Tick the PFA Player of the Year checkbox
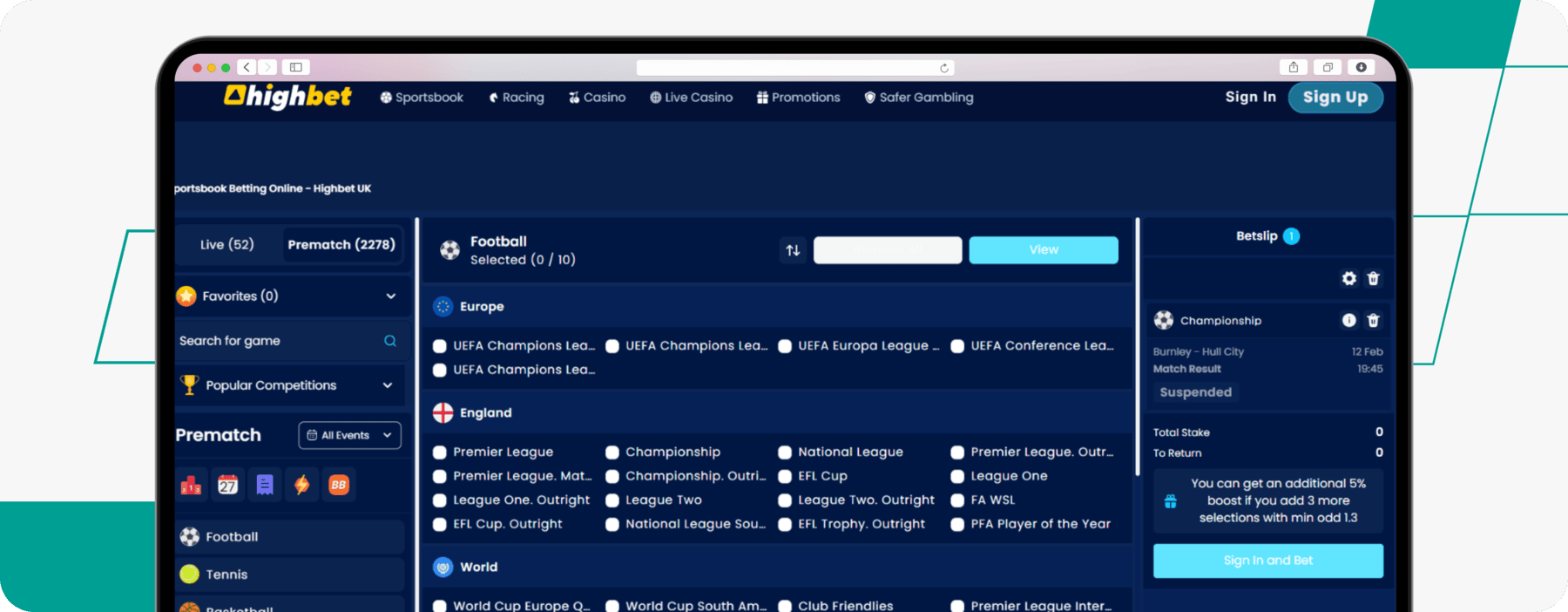The image size is (1568, 612). (957, 524)
